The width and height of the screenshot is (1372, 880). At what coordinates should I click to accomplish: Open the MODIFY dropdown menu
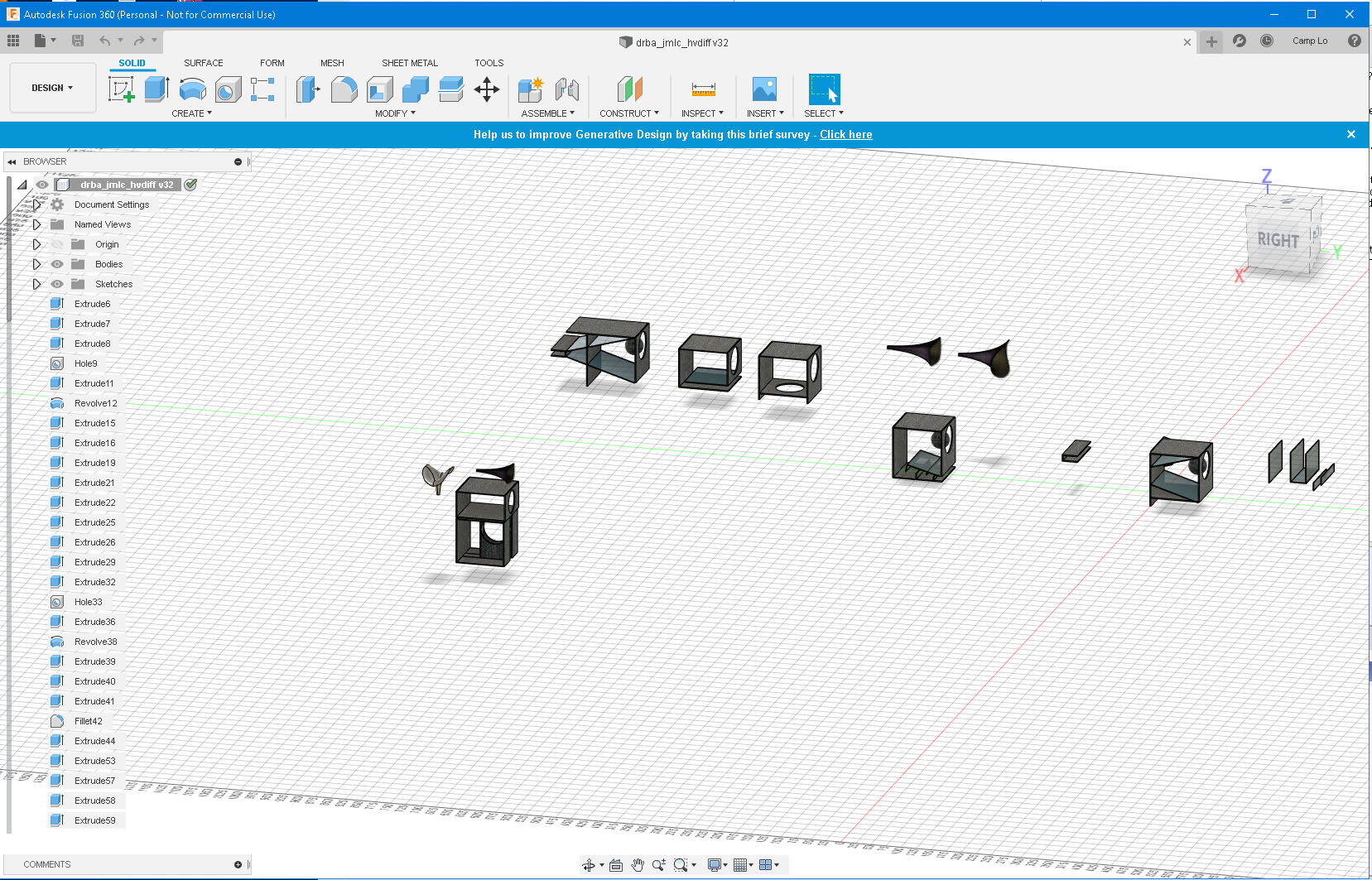click(395, 113)
